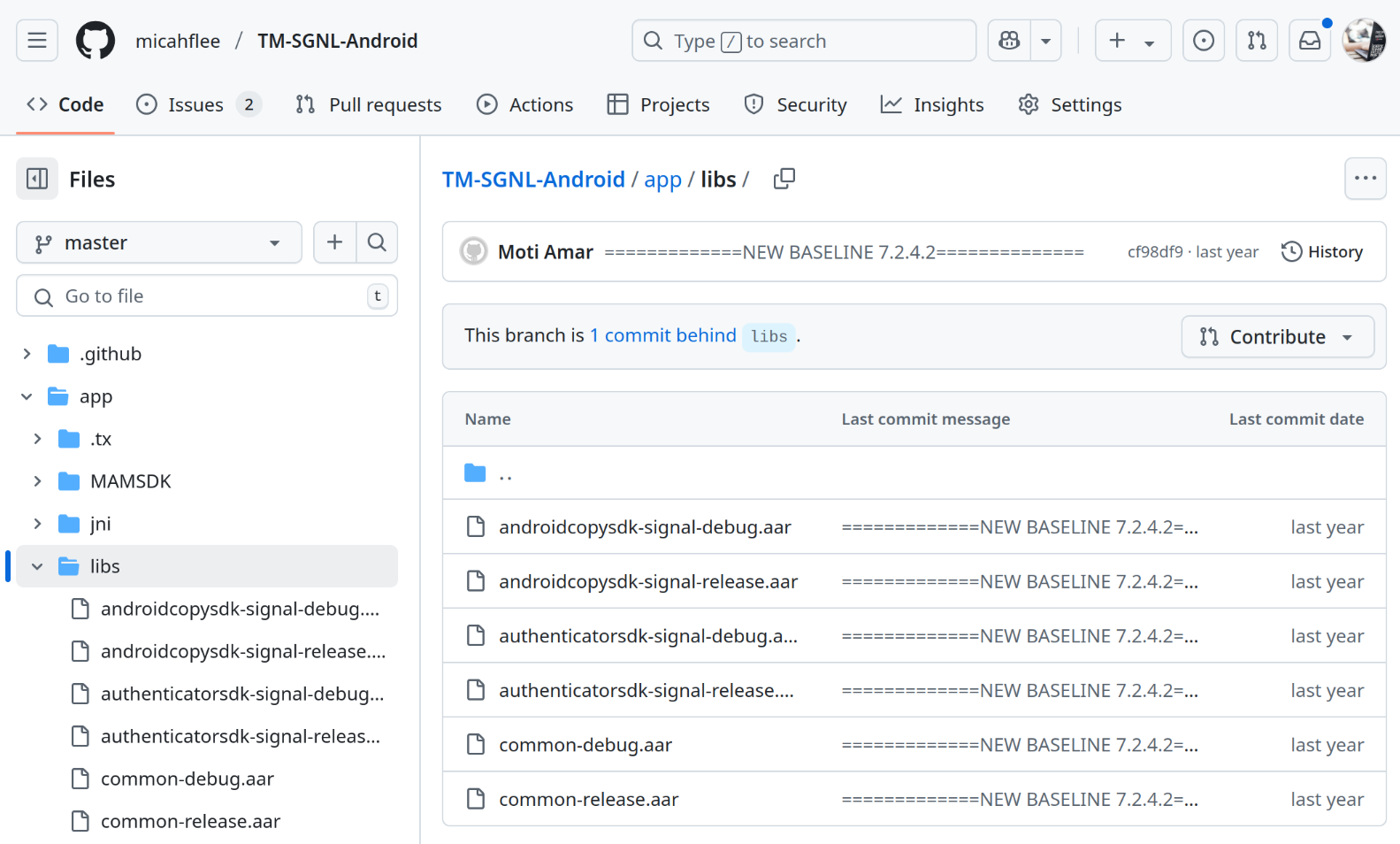
Task: Add a new file with plus button
Action: click(x=334, y=242)
